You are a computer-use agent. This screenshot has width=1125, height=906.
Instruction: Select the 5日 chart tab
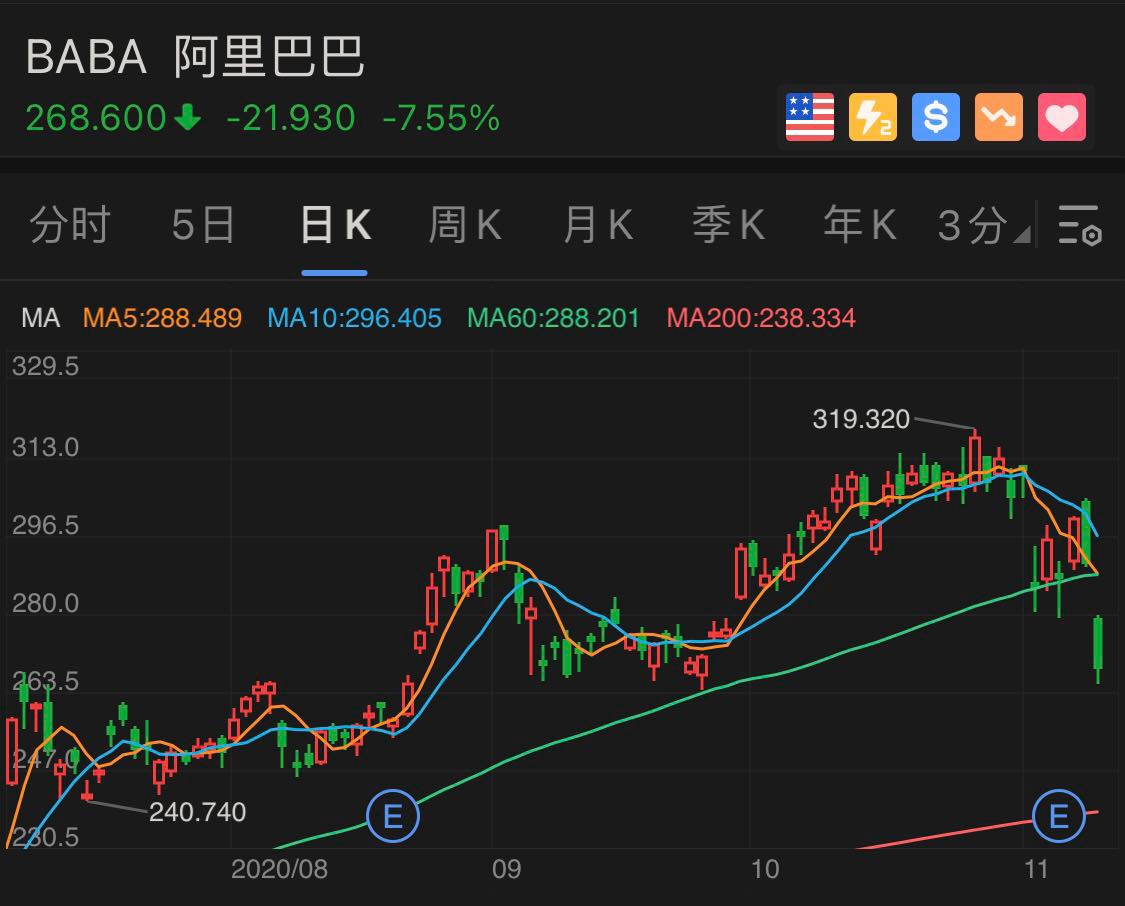tap(203, 226)
